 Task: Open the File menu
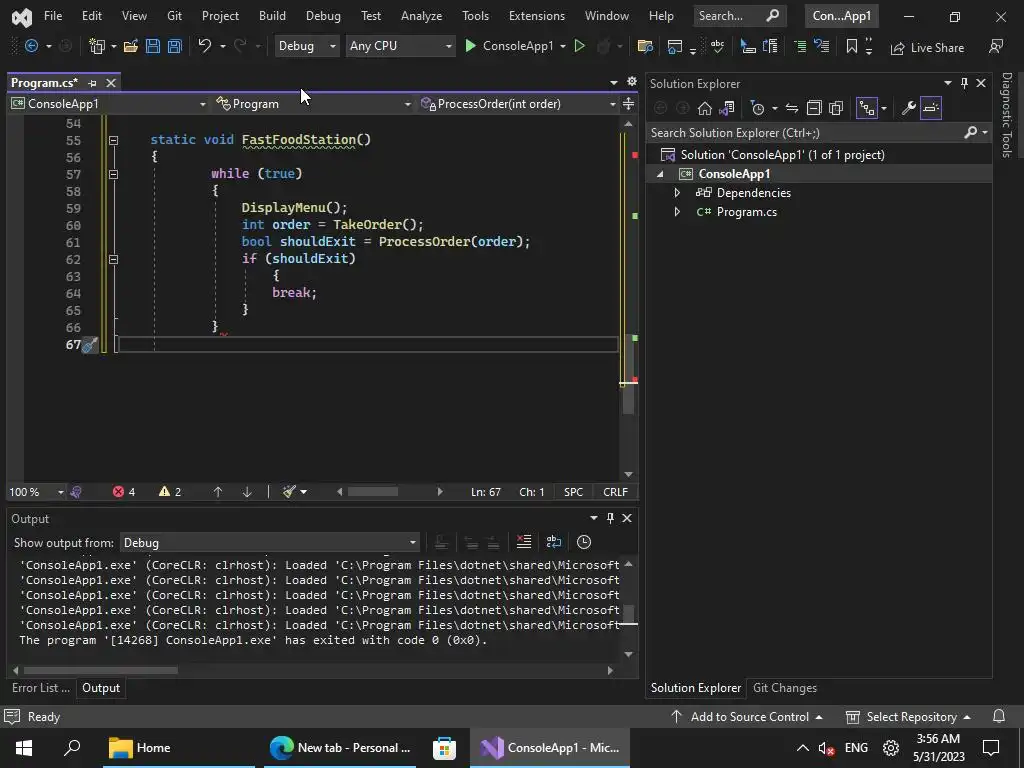(x=53, y=16)
